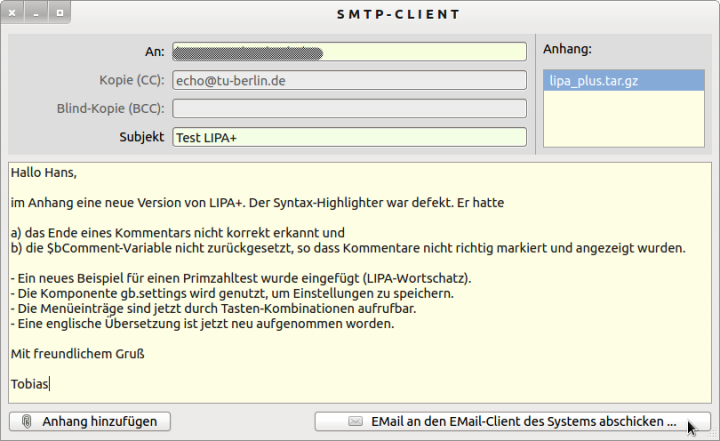This screenshot has height=441, width=720.
Task: Click the Kopie (CC) address field
Action: [x=349, y=80]
